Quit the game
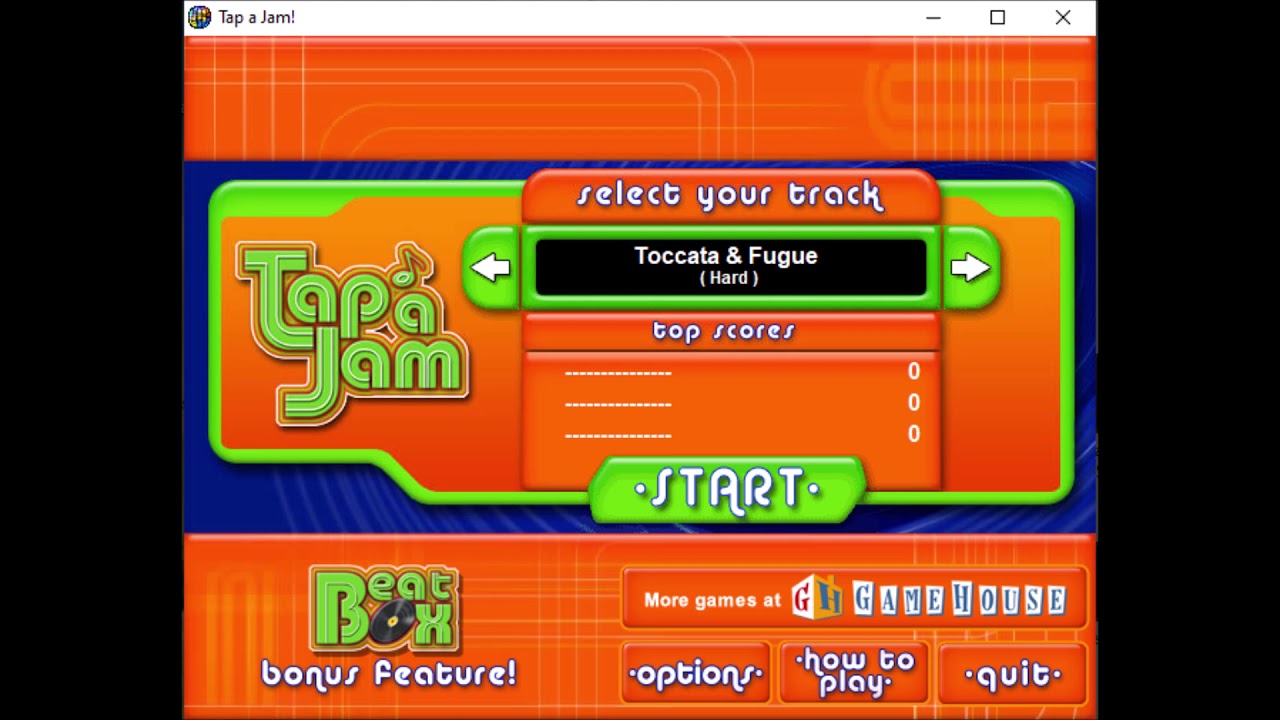This screenshot has height=720, width=1280. click(x=1012, y=675)
